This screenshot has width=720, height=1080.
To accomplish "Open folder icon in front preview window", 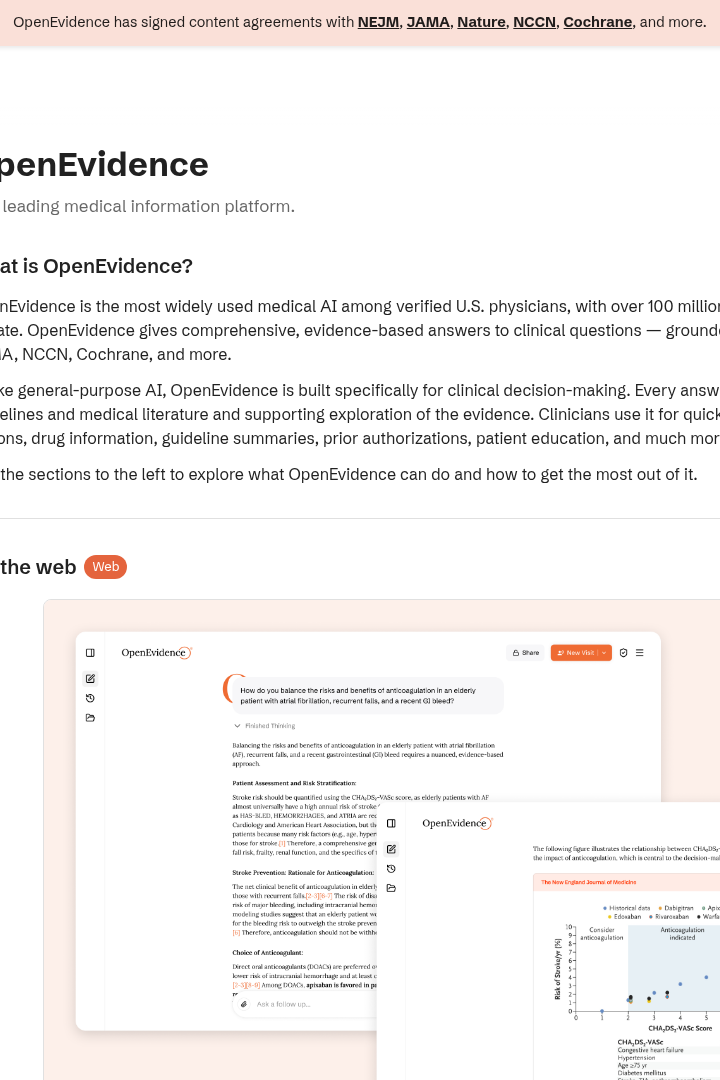I will pyautogui.click(x=391, y=889).
